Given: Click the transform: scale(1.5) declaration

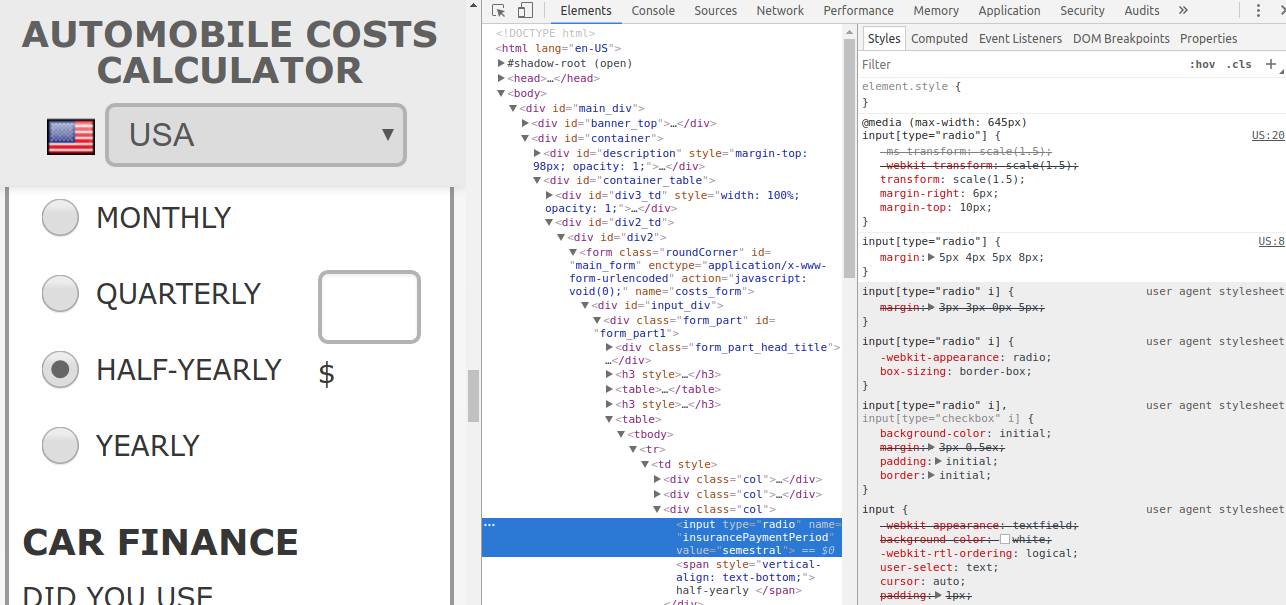Looking at the screenshot, I should coord(952,179).
